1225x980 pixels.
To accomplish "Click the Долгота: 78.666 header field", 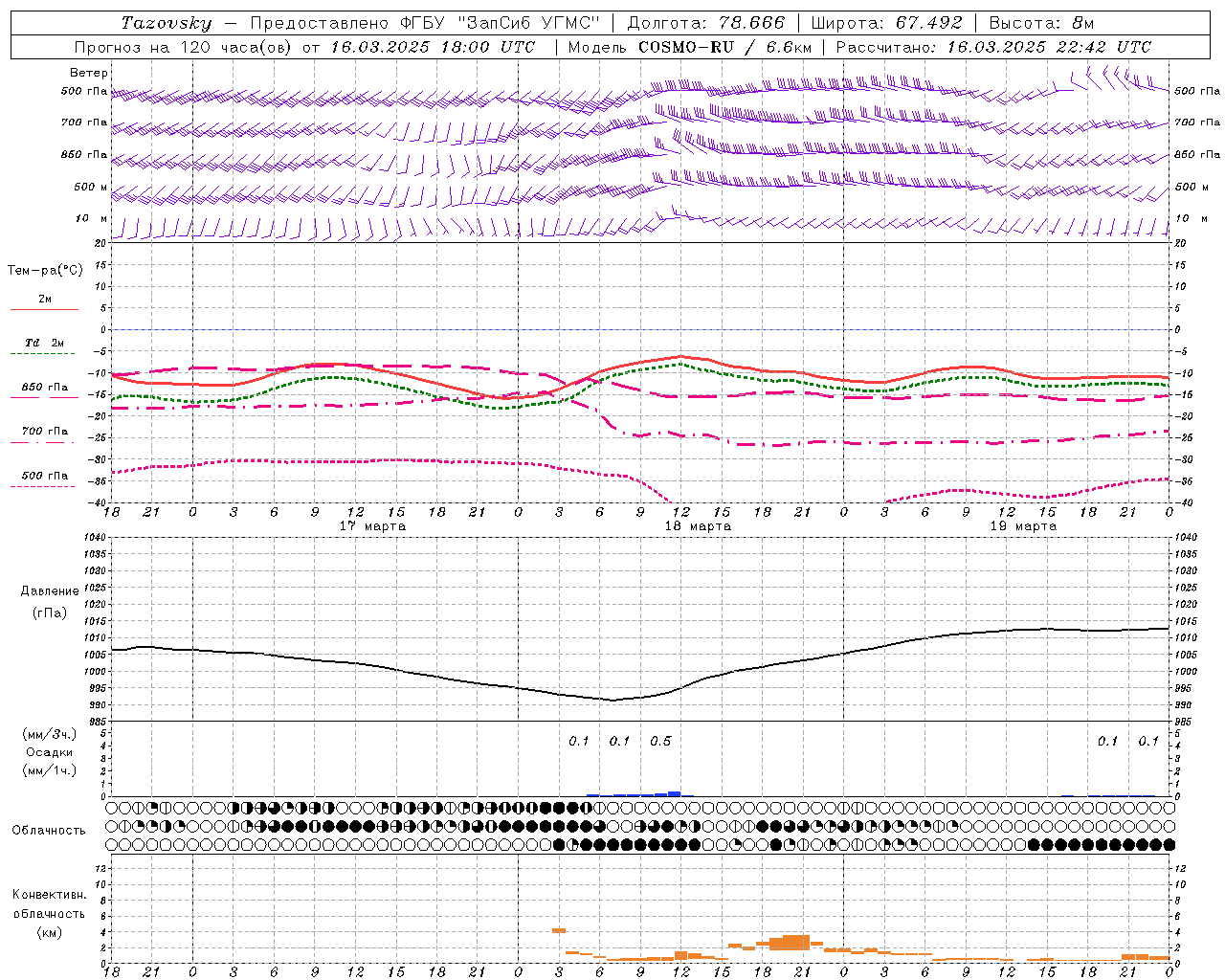I will point(706,23).
